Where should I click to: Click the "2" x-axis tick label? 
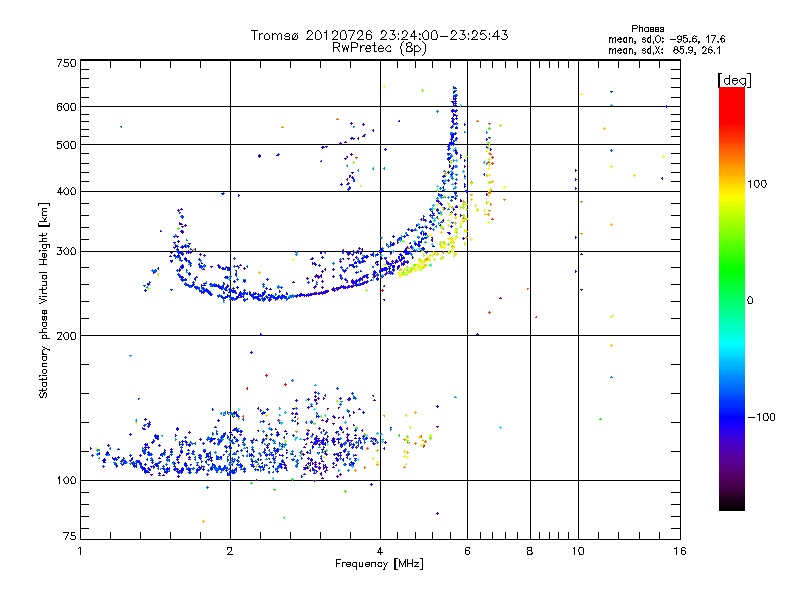[x=230, y=551]
